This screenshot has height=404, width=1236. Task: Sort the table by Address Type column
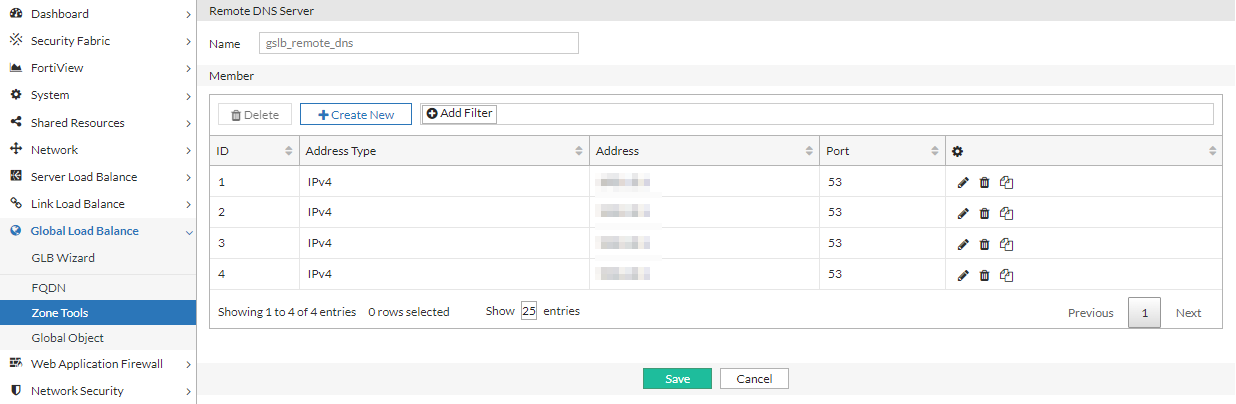(x=444, y=151)
